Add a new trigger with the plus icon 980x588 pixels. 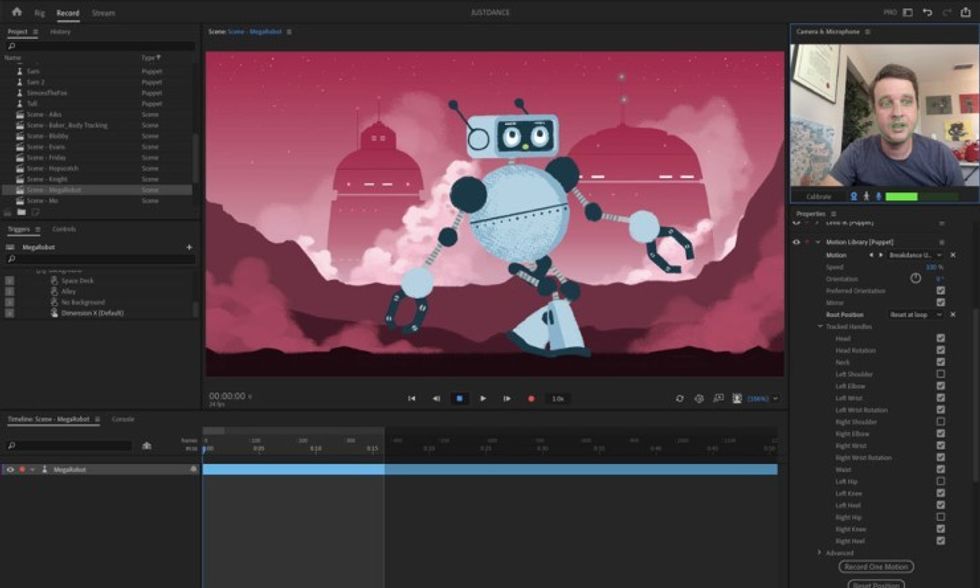point(189,247)
